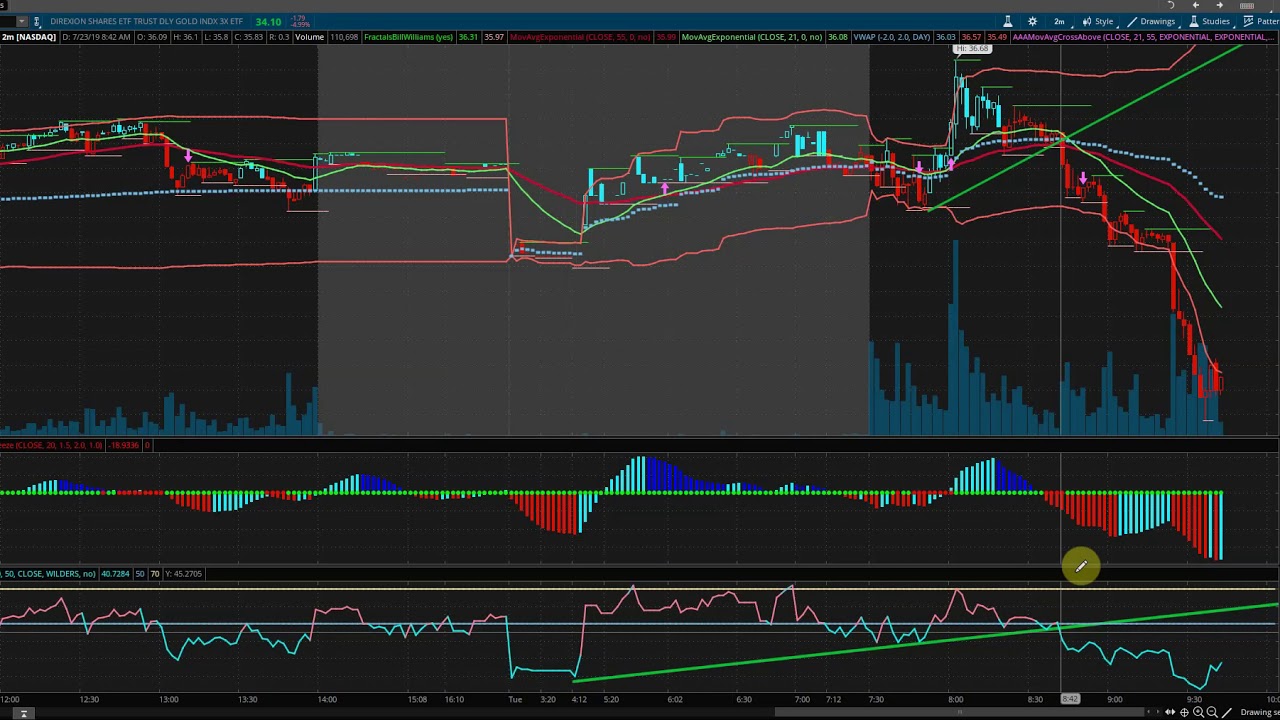Open the Studies menu
The image size is (1280, 720).
tap(1209, 21)
